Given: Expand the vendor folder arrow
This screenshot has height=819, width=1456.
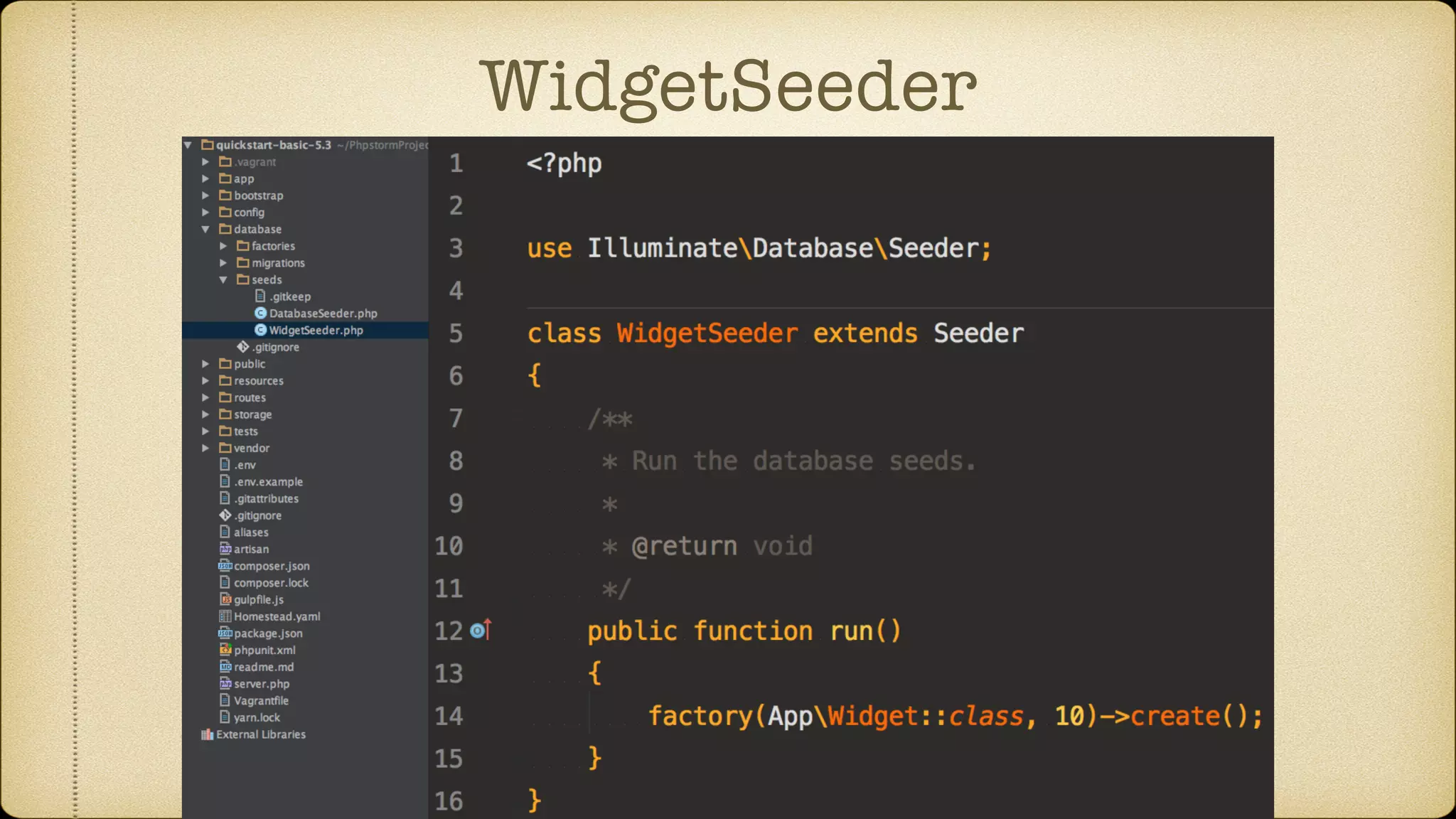Looking at the screenshot, I should point(205,448).
